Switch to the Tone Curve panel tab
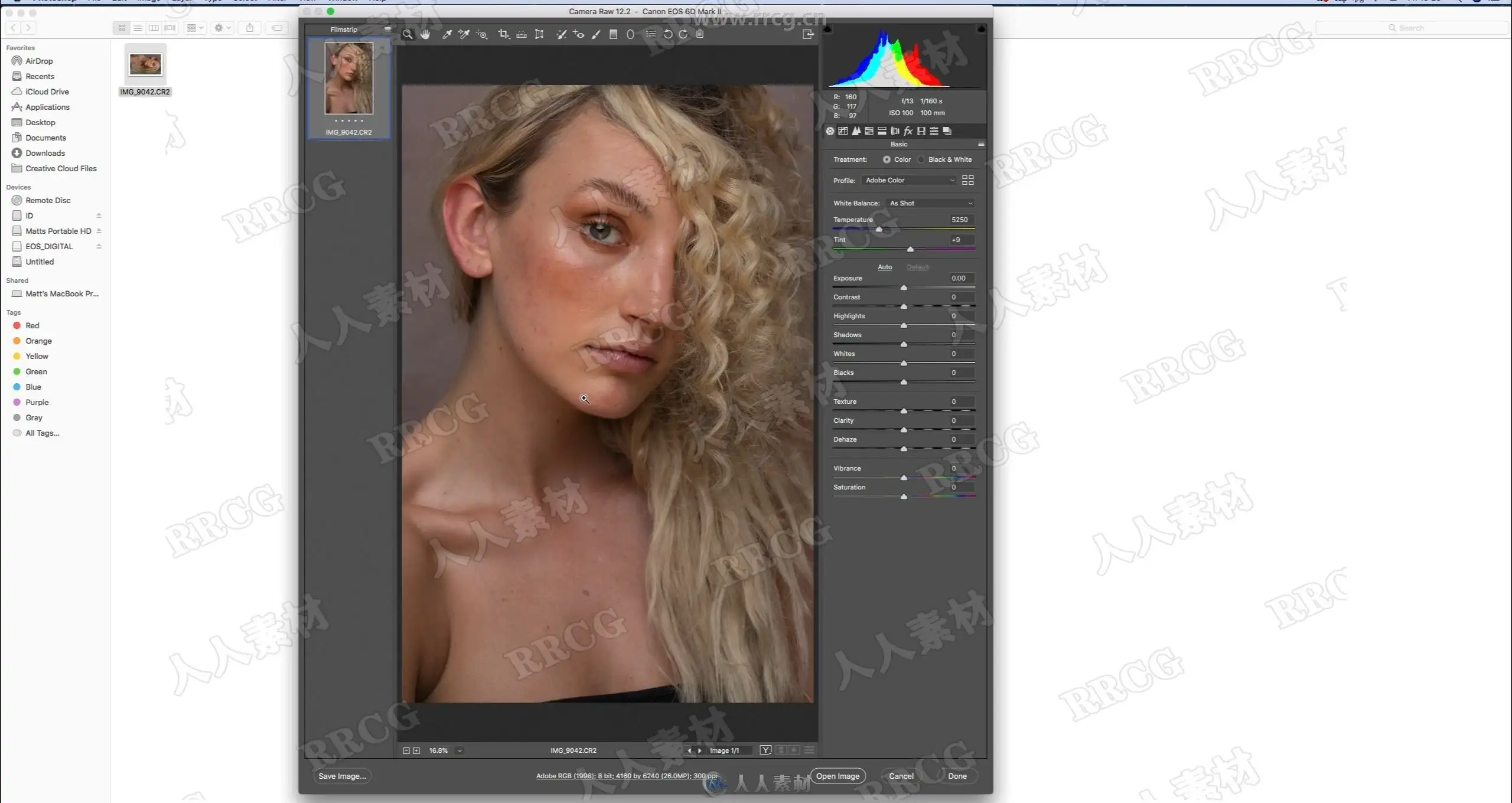Image resolution: width=1512 pixels, height=803 pixels. tap(843, 131)
